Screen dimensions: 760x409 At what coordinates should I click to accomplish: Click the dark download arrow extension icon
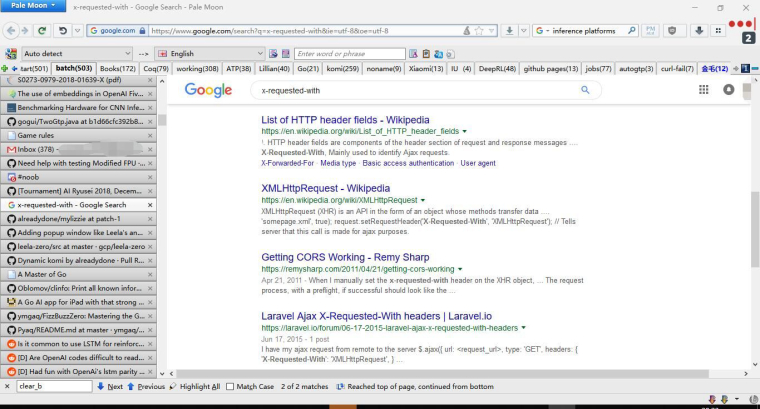pyautogui.click(x=699, y=31)
